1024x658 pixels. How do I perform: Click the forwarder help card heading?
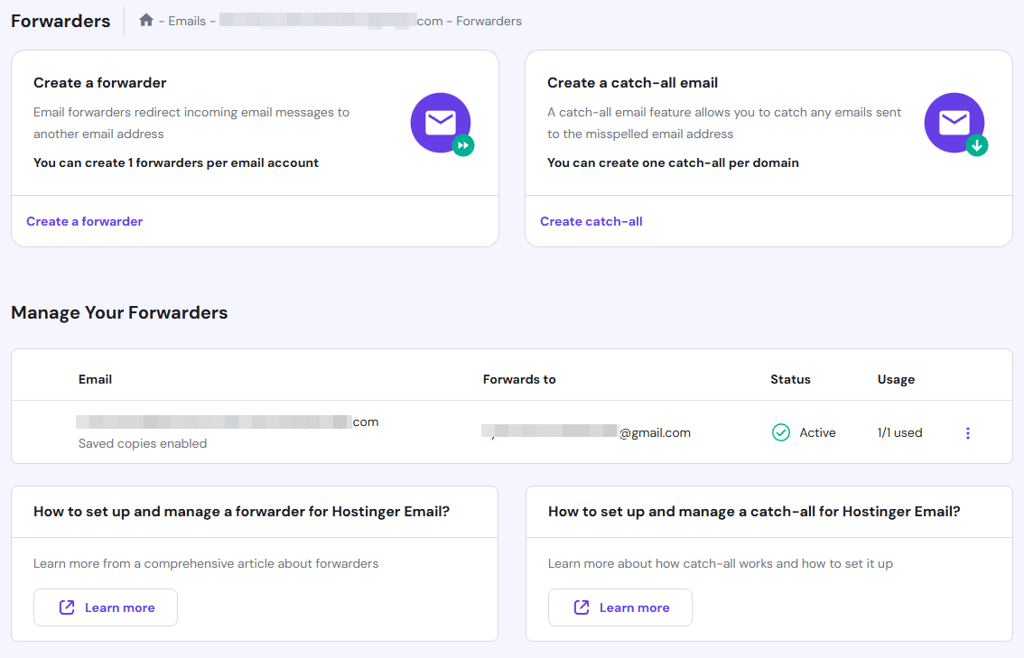(242, 511)
